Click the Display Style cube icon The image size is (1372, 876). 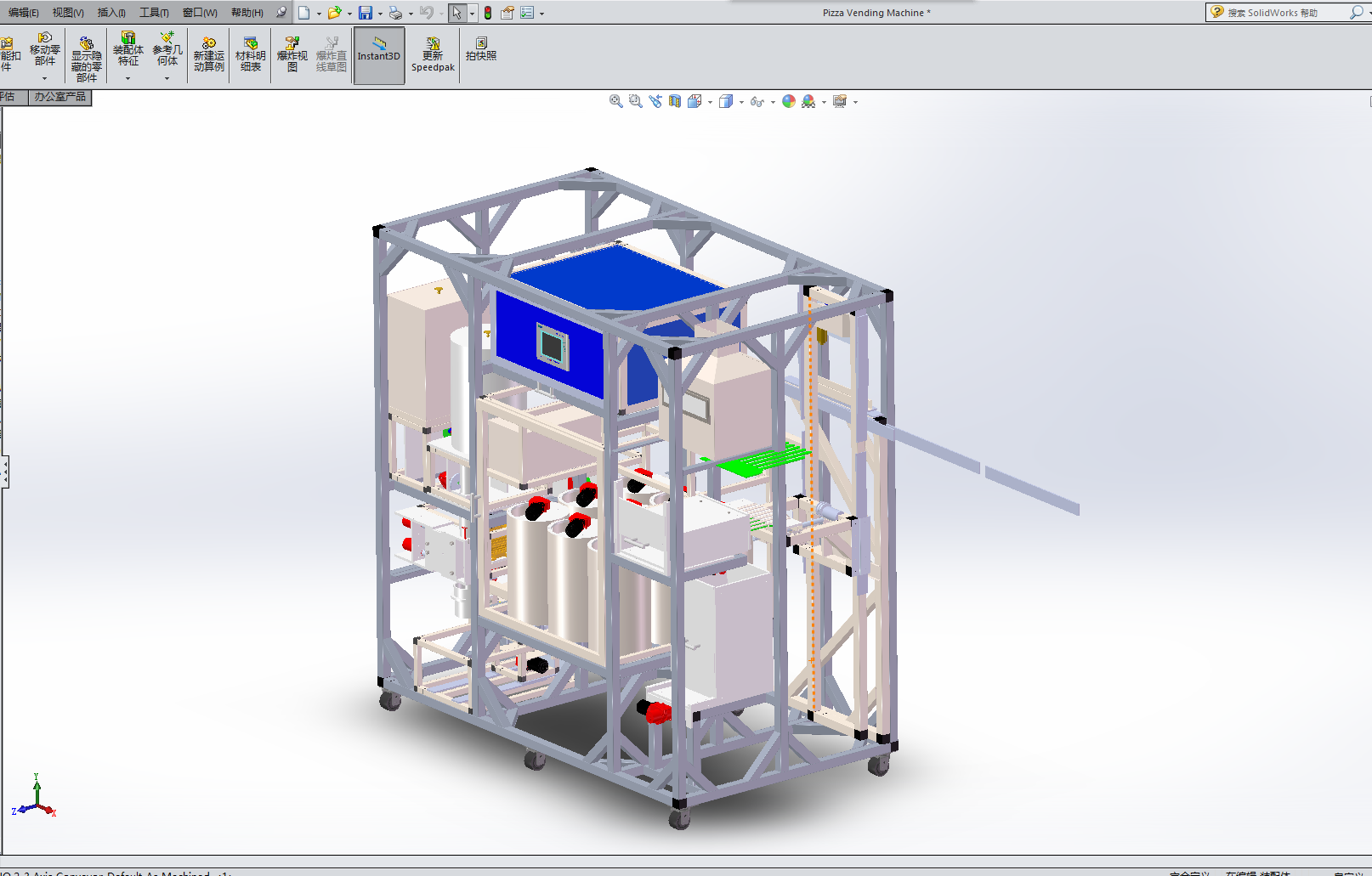[726, 101]
